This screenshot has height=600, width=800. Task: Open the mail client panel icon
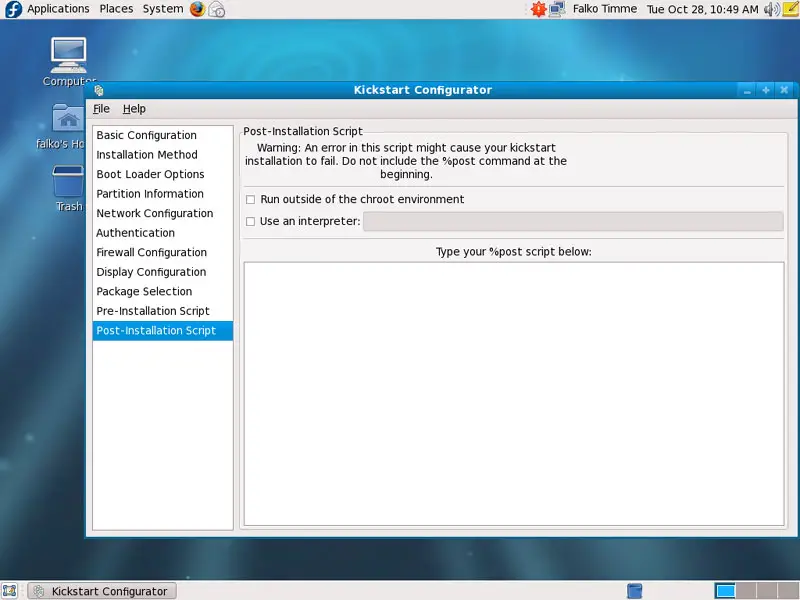point(217,9)
